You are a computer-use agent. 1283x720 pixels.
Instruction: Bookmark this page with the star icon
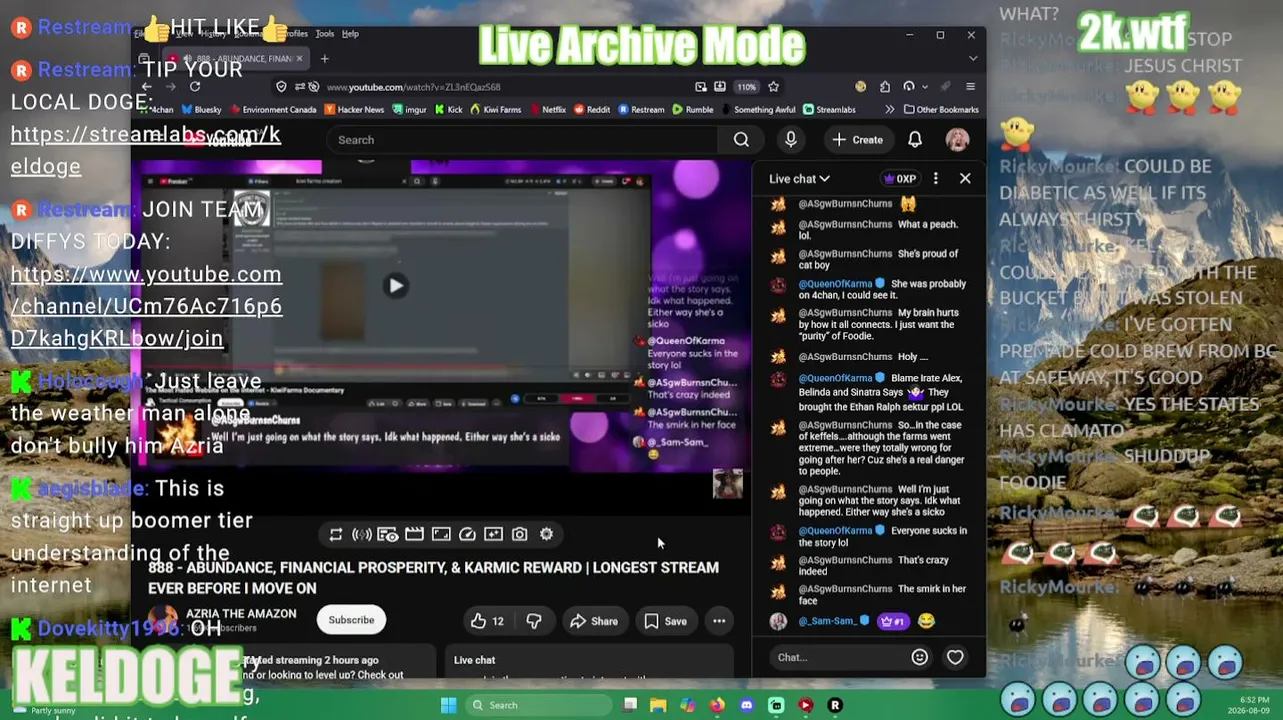click(773, 87)
